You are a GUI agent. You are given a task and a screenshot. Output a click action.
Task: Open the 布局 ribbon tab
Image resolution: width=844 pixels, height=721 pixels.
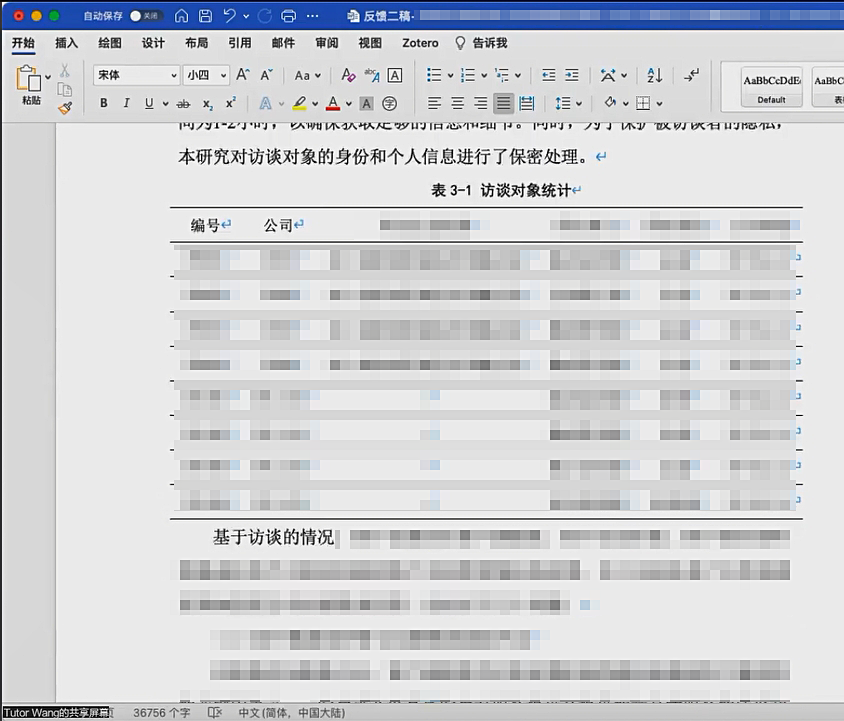(196, 43)
